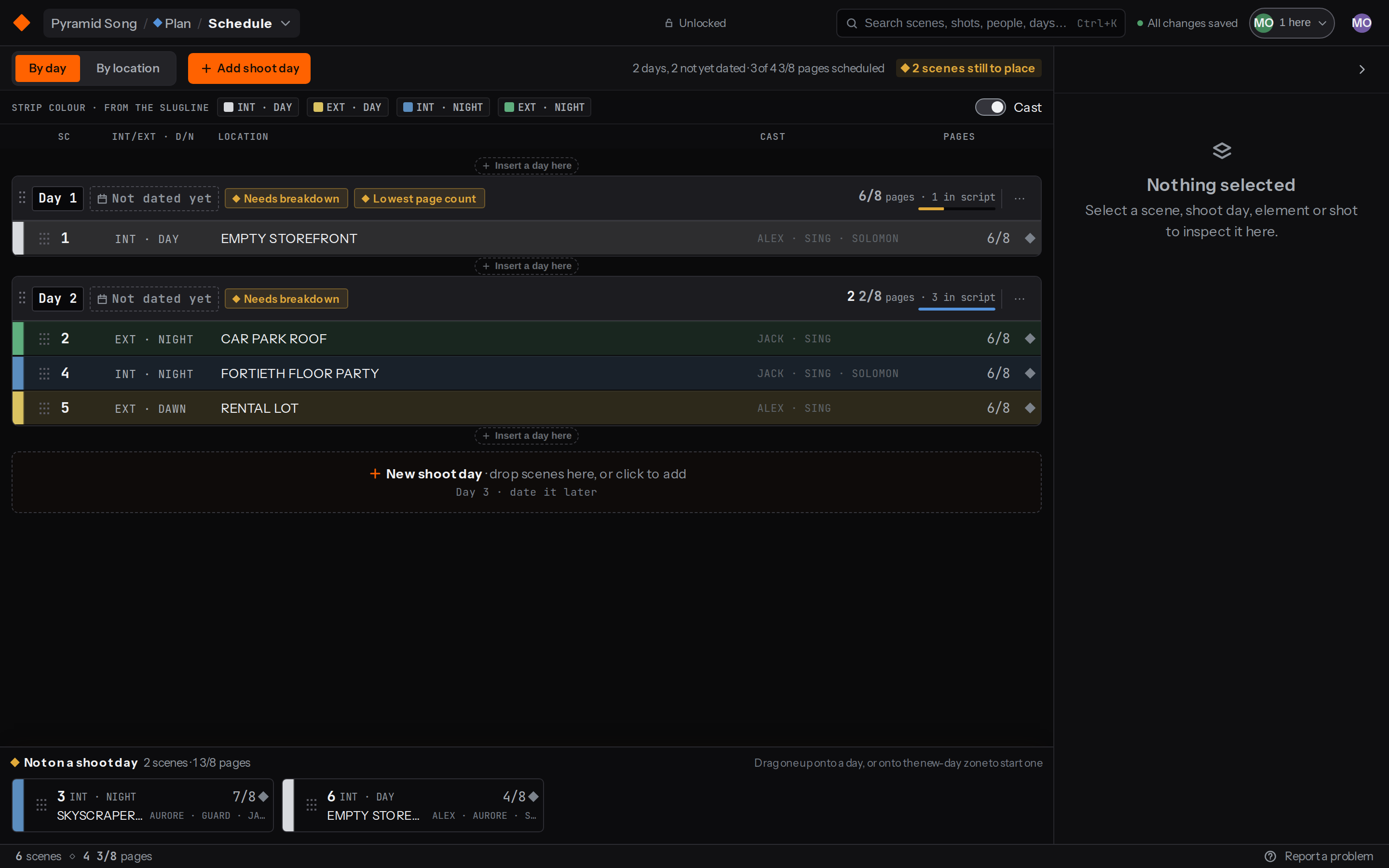Click Day 1 page-count progress bar
The height and width of the screenshot is (868, 1389).
[x=957, y=209]
